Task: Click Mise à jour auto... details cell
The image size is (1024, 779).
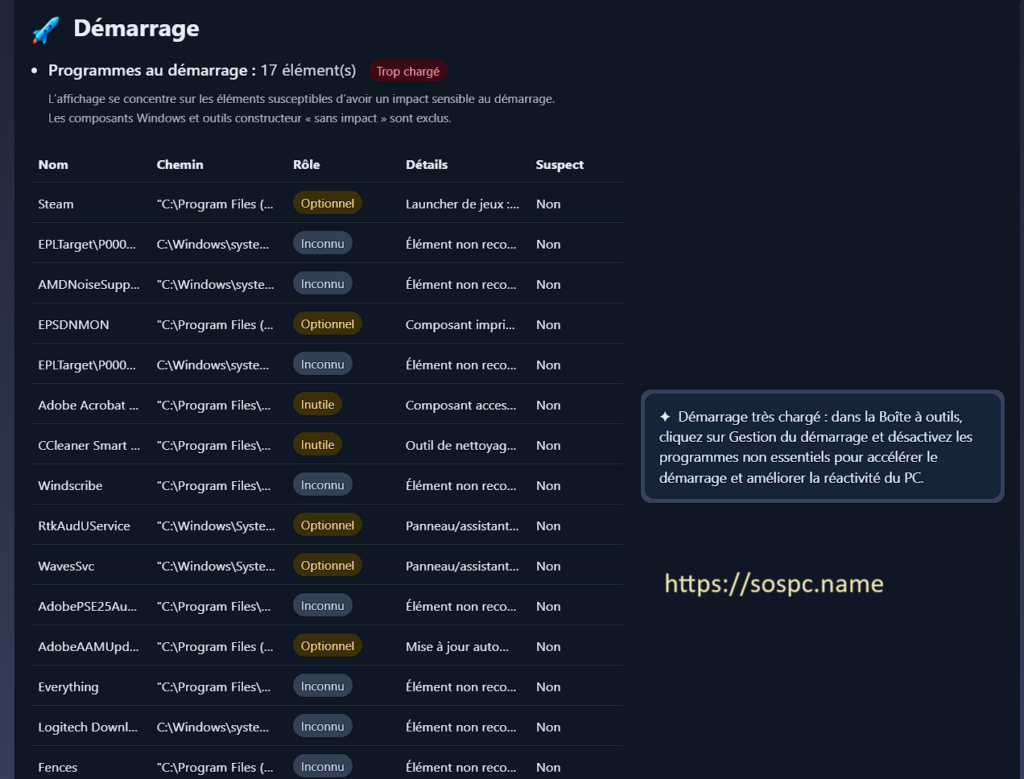Action: point(457,646)
